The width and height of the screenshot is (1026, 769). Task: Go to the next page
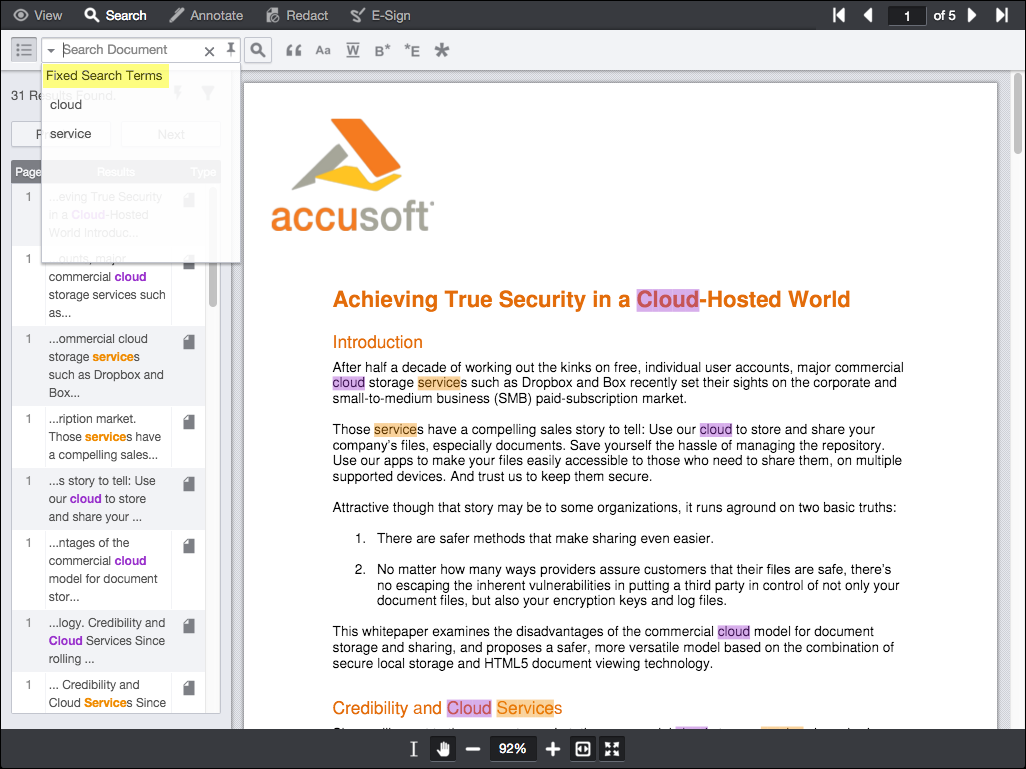[972, 15]
